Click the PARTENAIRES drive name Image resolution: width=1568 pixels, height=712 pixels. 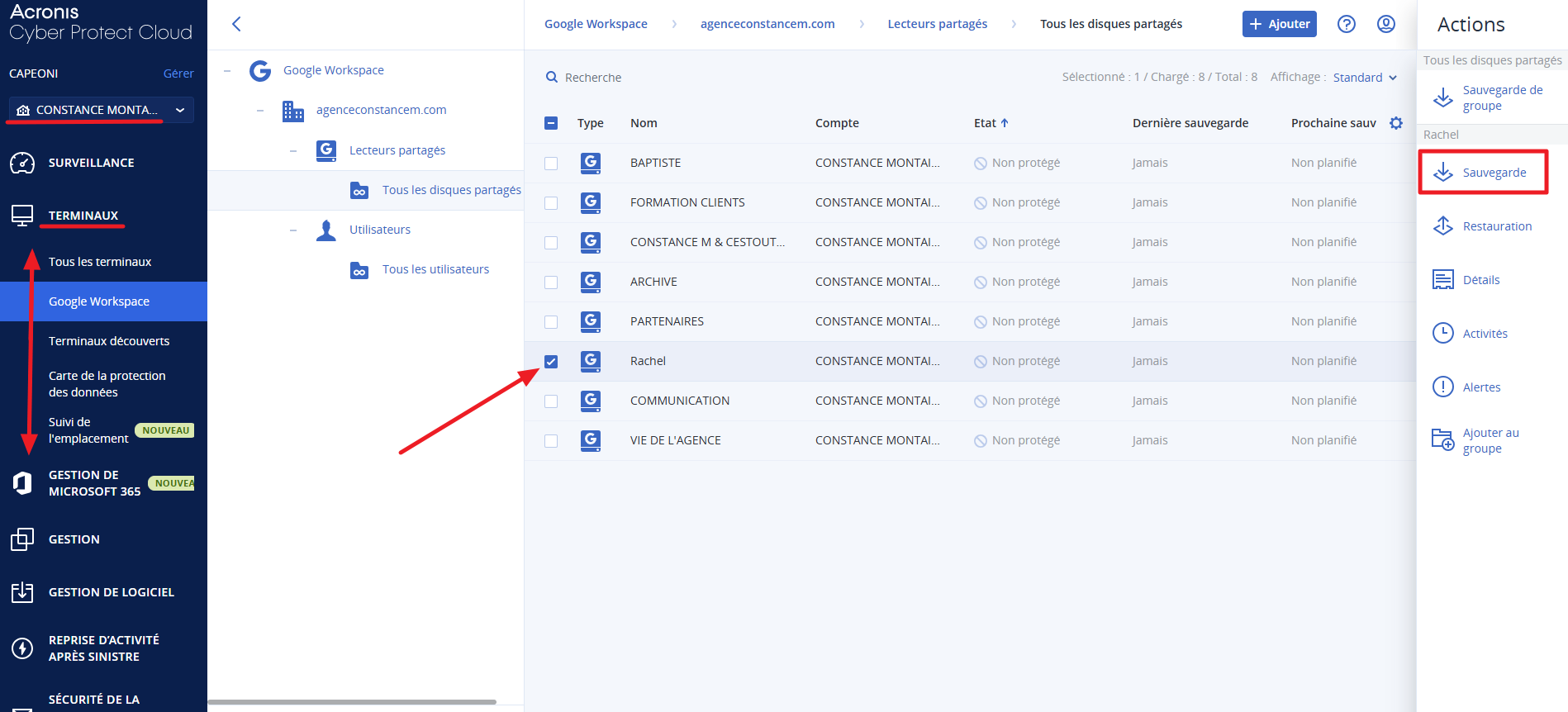pos(667,321)
